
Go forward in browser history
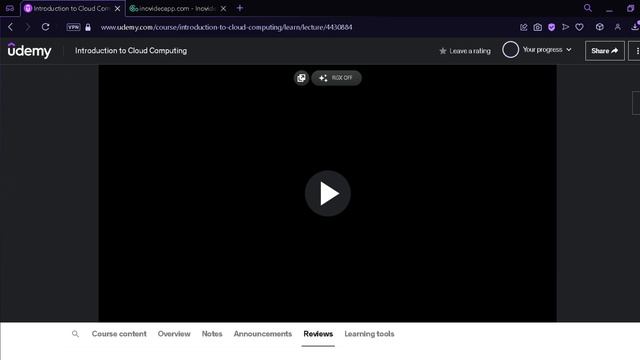pos(28,27)
